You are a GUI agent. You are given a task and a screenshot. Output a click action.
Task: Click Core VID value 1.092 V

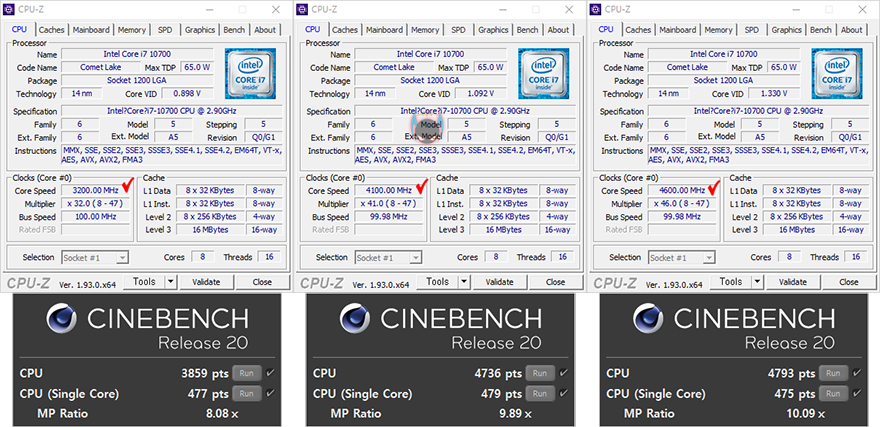(479, 94)
